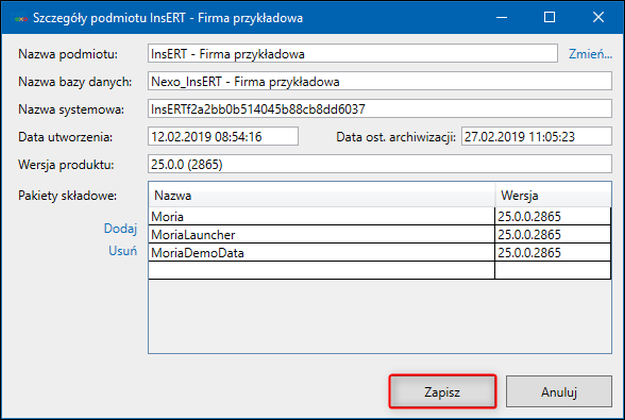
Task: Select the MoriaLauncher package row
Action: (x=321, y=234)
